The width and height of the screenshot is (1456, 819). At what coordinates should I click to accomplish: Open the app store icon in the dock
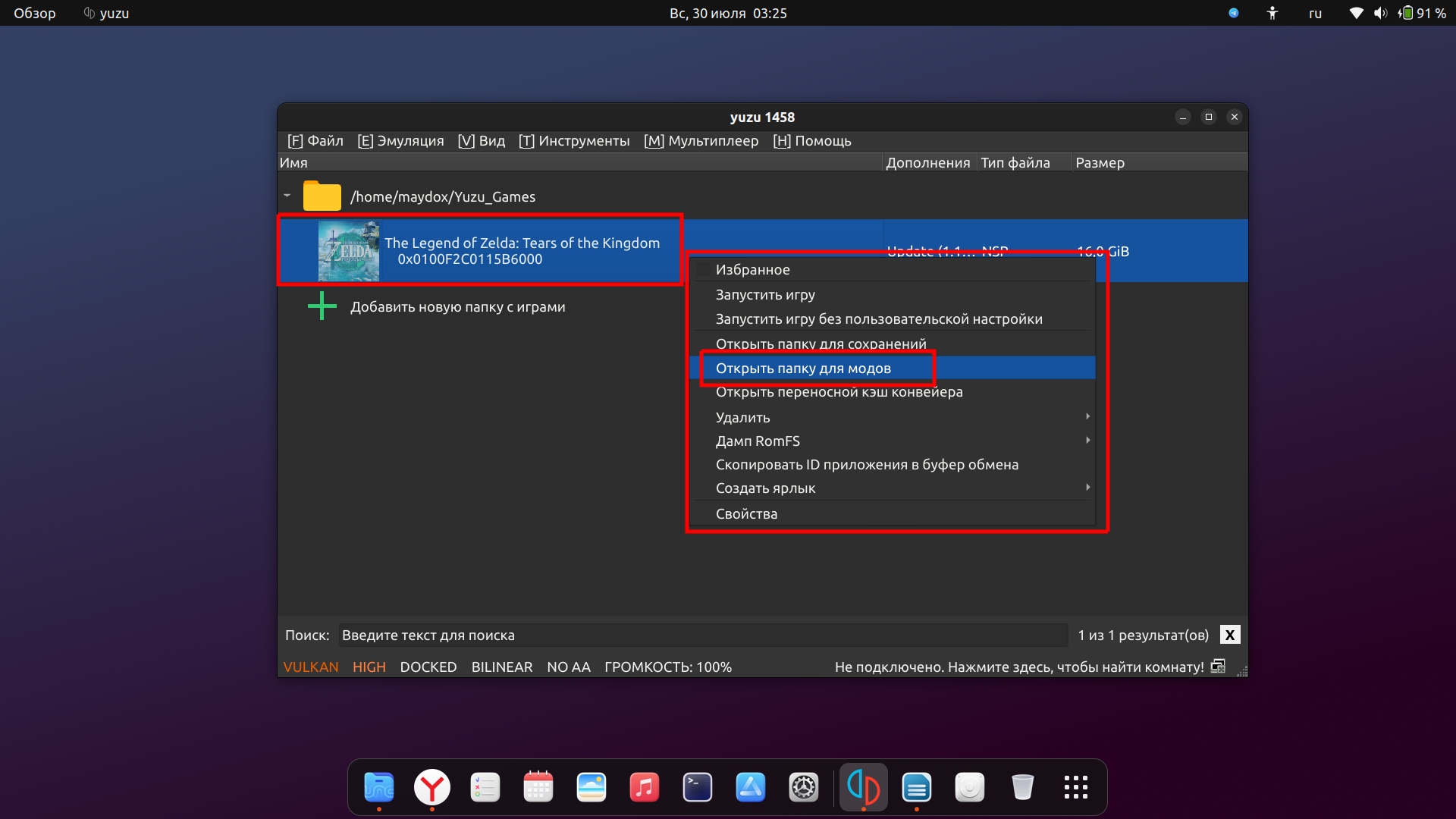click(x=750, y=787)
